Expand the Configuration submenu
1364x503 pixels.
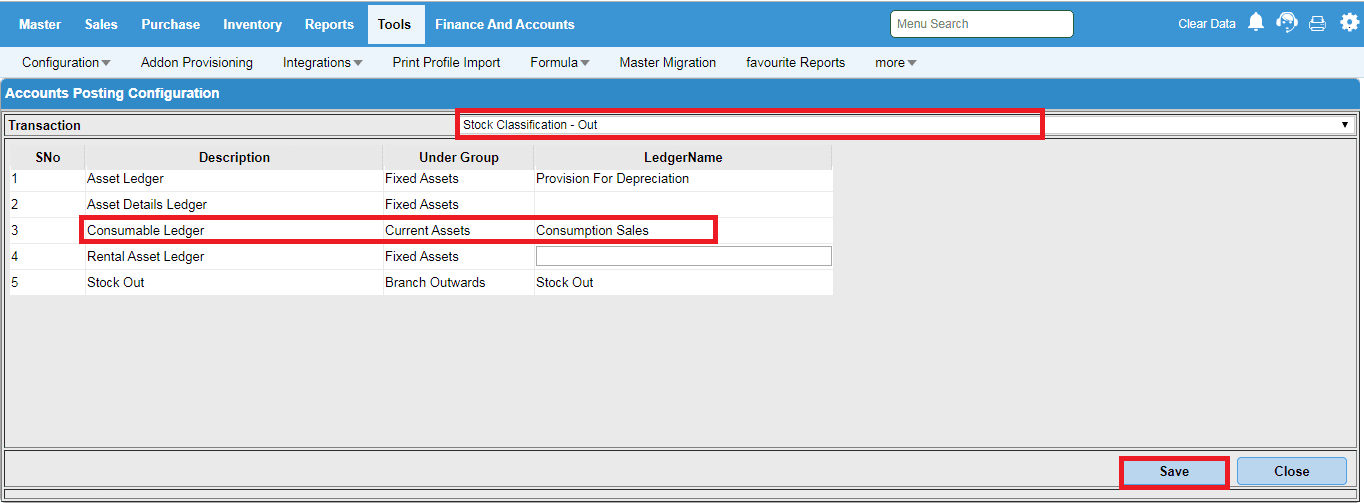point(66,62)
